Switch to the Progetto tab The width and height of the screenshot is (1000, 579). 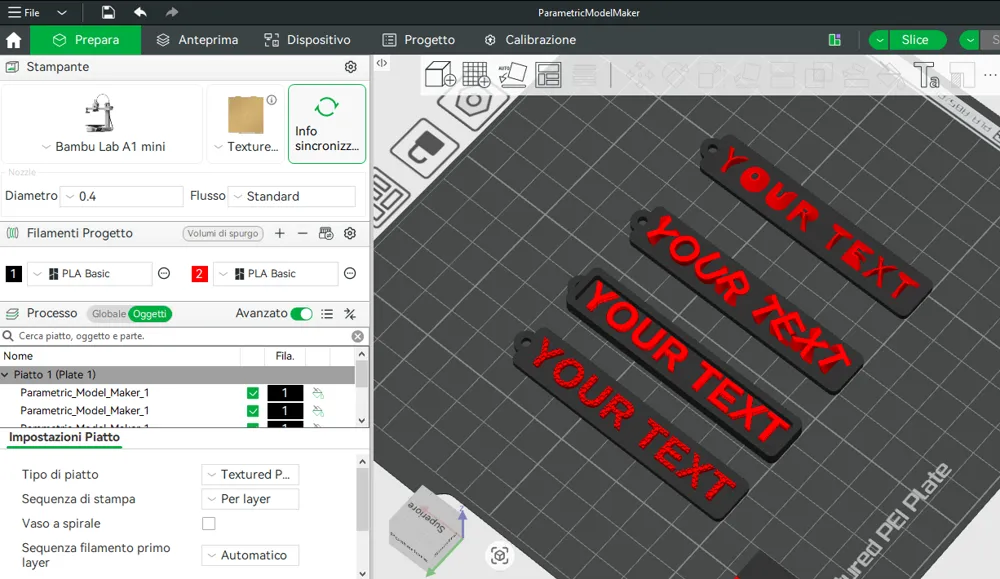(x=418, y=40)
